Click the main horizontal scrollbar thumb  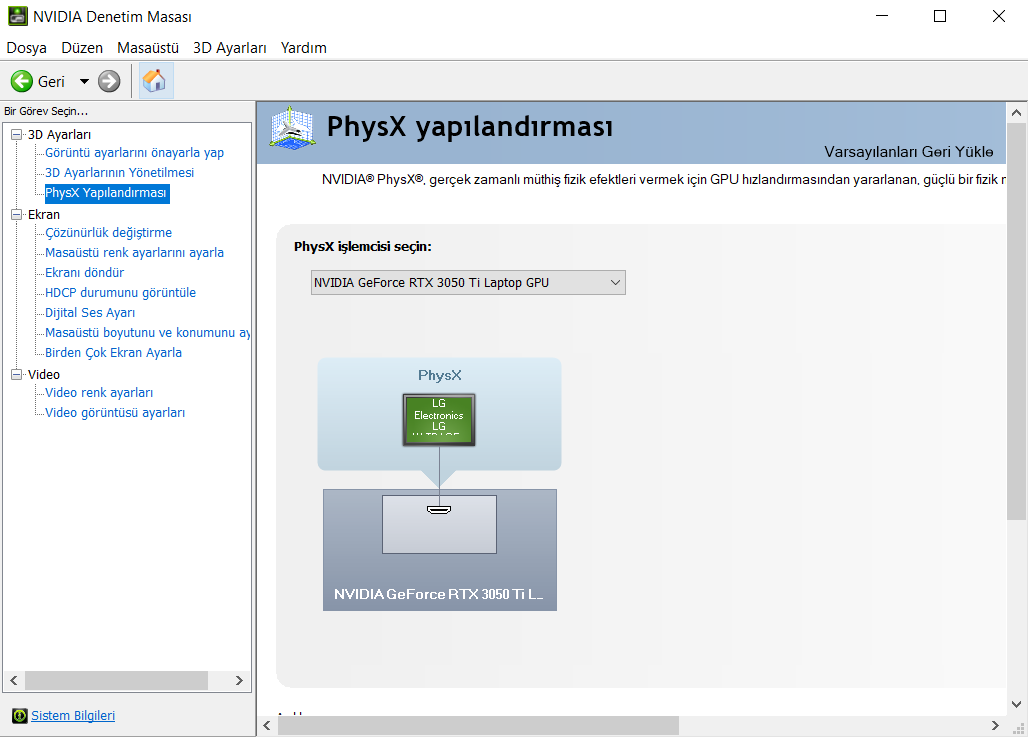tap(479, 725)
